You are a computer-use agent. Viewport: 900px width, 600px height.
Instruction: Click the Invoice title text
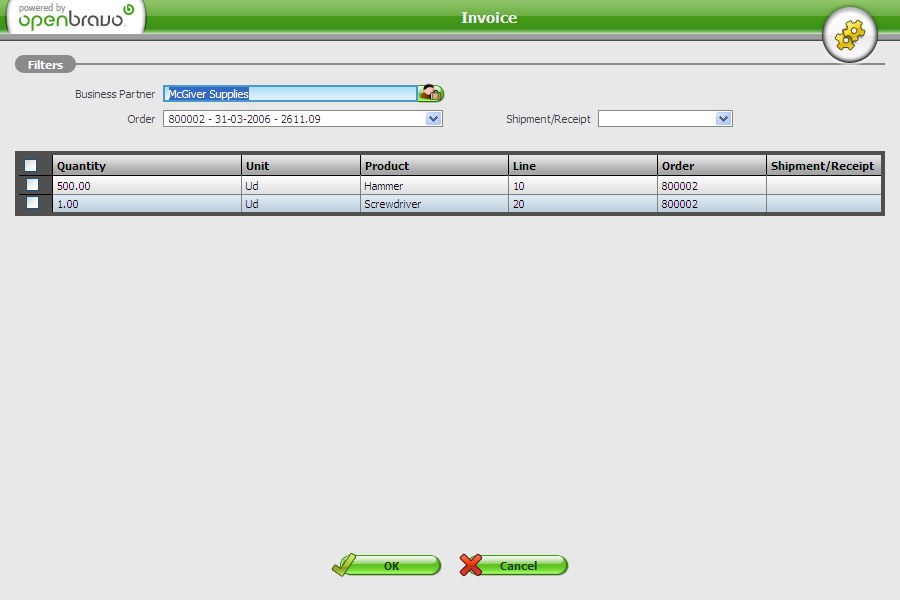pyautogui.click(x=489, y=18)
